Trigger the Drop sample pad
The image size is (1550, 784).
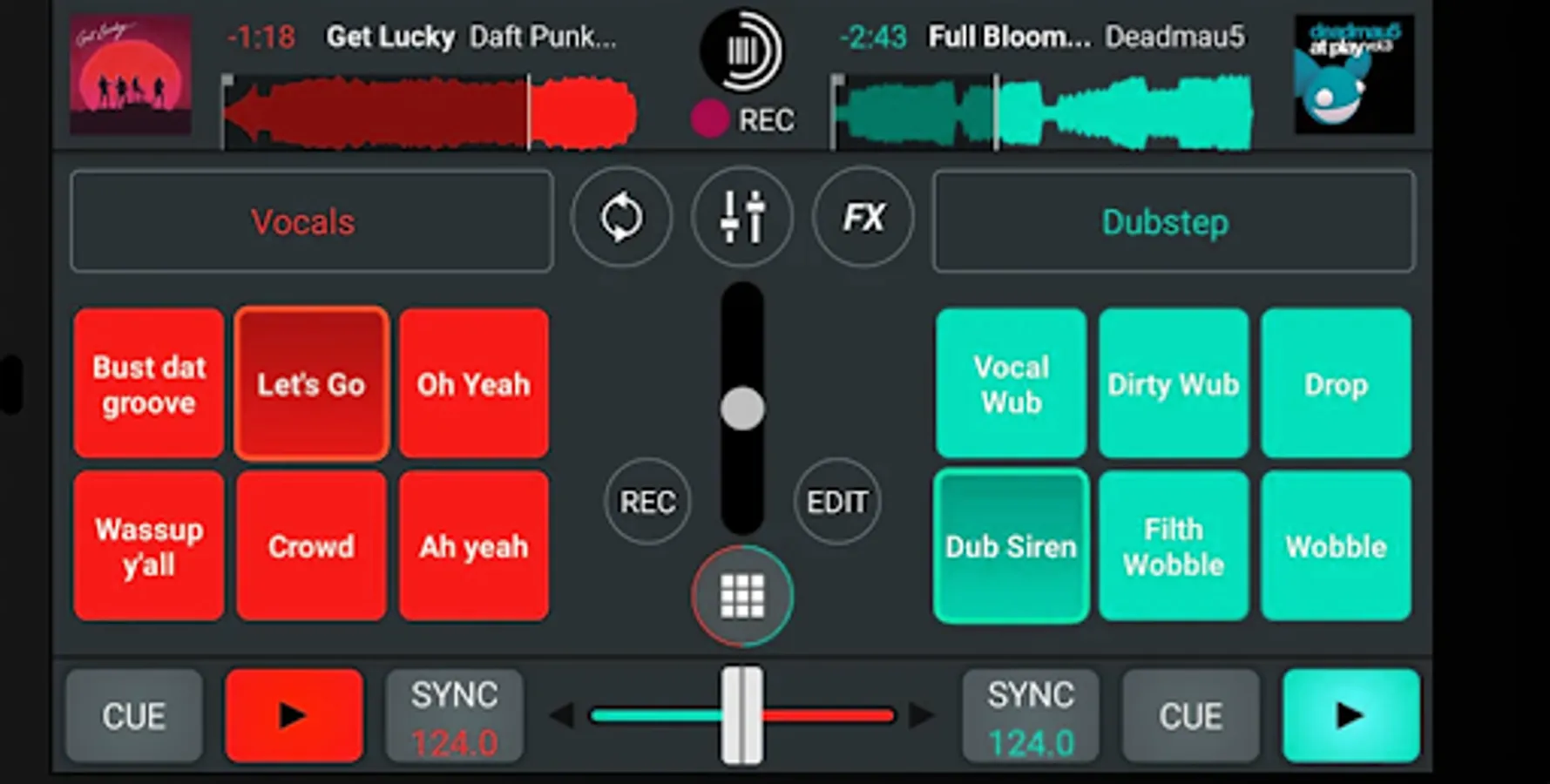1337,383
